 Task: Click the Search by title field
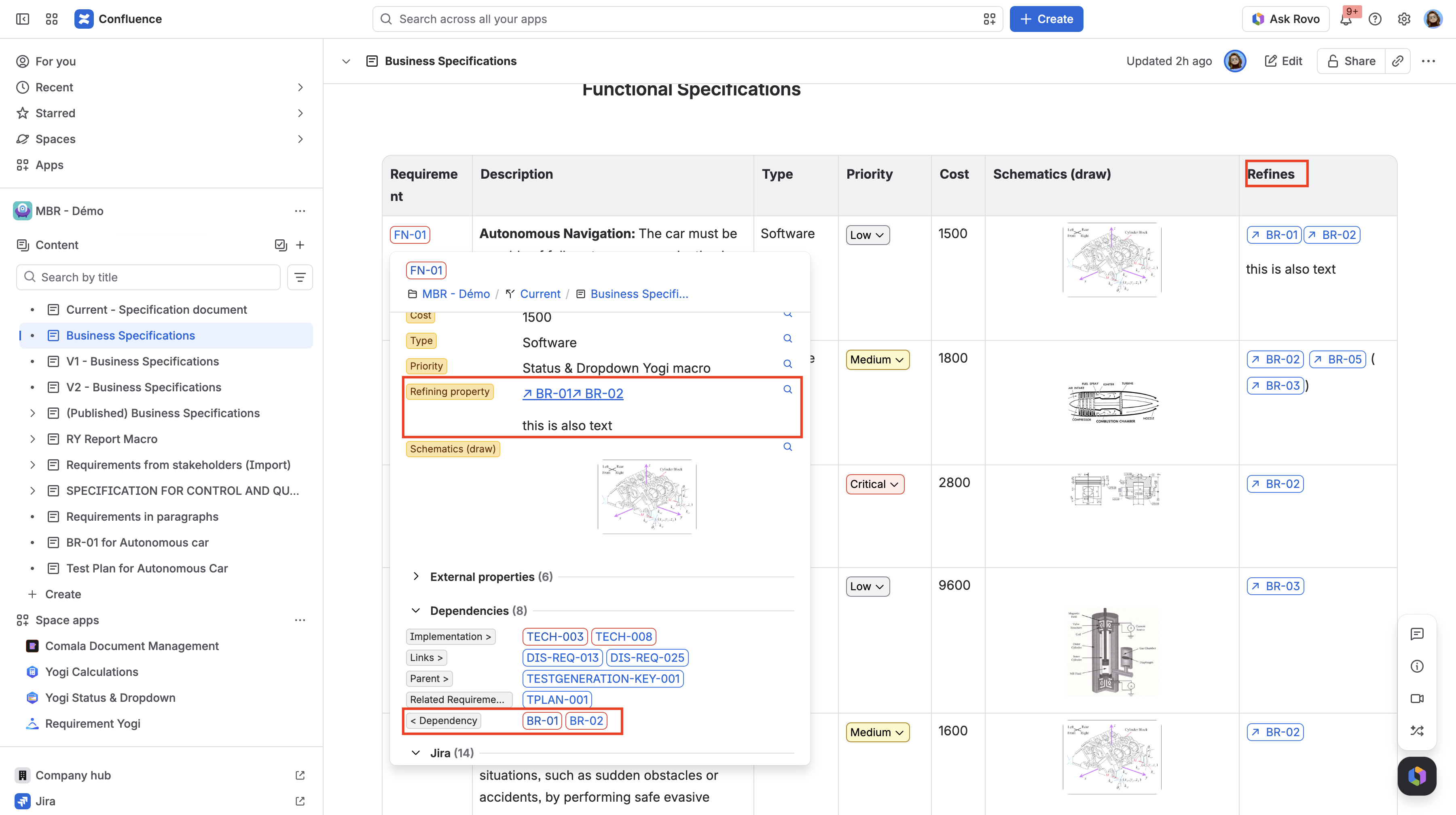coord(149,277)
